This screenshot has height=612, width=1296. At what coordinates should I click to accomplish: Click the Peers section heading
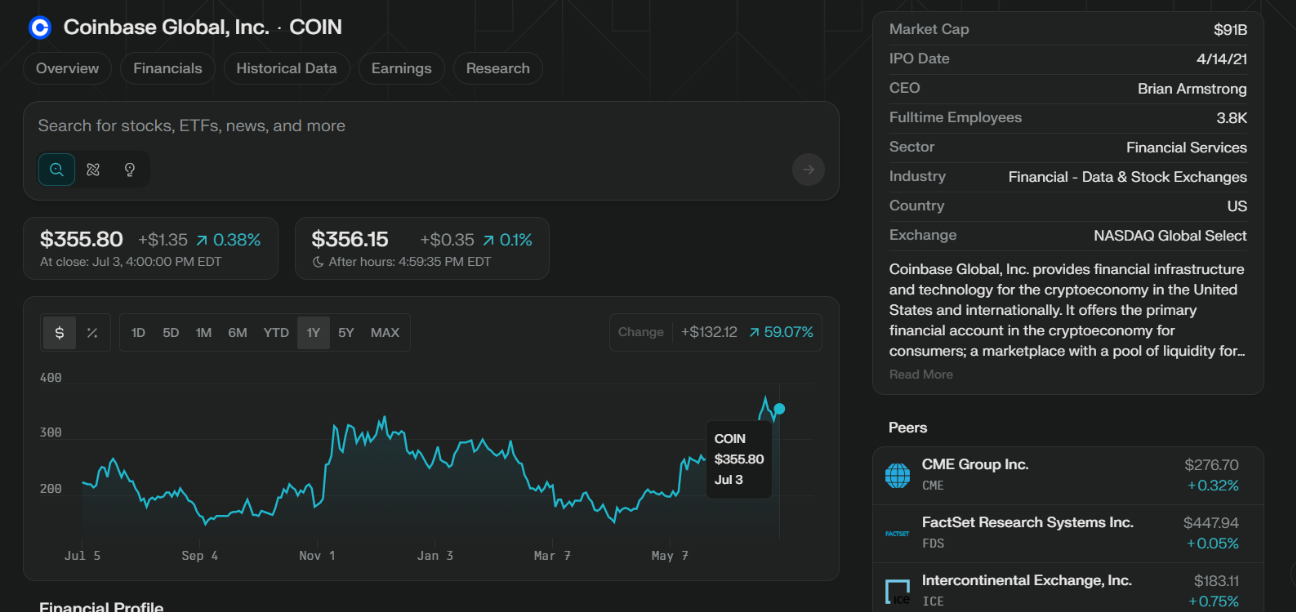pyautogui.click(x=908, y=428)
